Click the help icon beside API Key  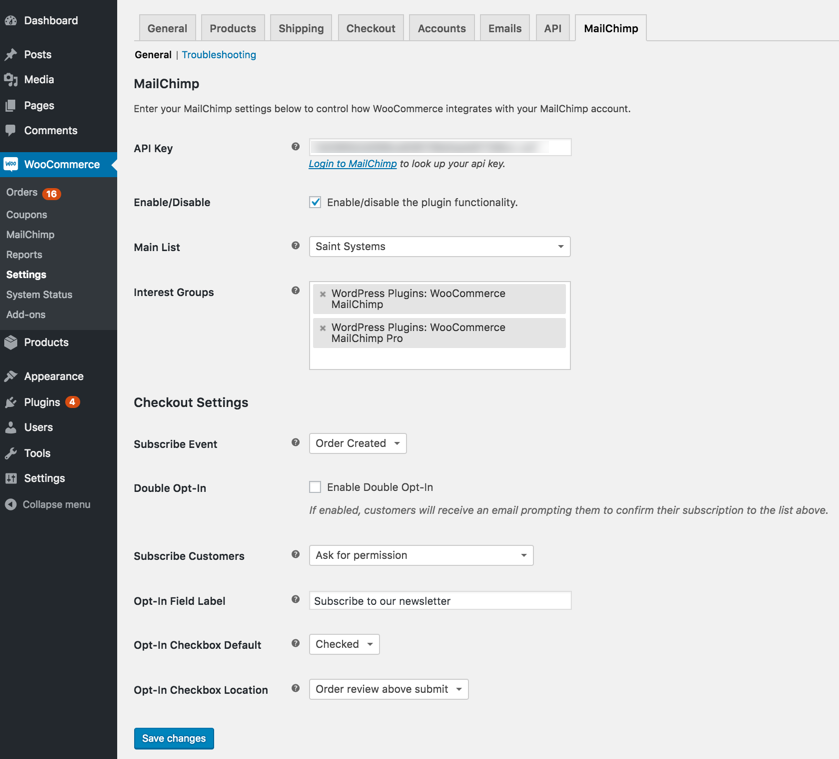point(295,147)
